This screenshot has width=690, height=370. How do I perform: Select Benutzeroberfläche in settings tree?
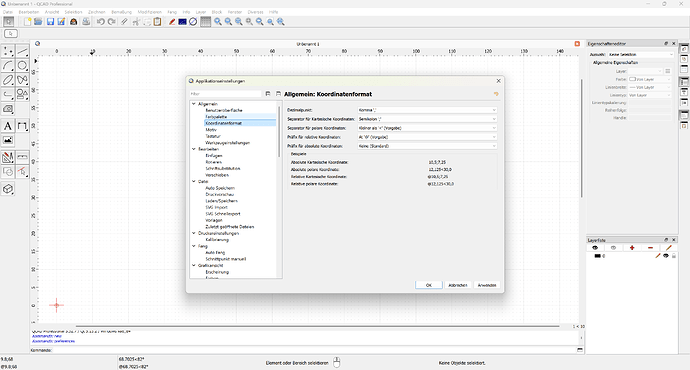pos(224,110)
